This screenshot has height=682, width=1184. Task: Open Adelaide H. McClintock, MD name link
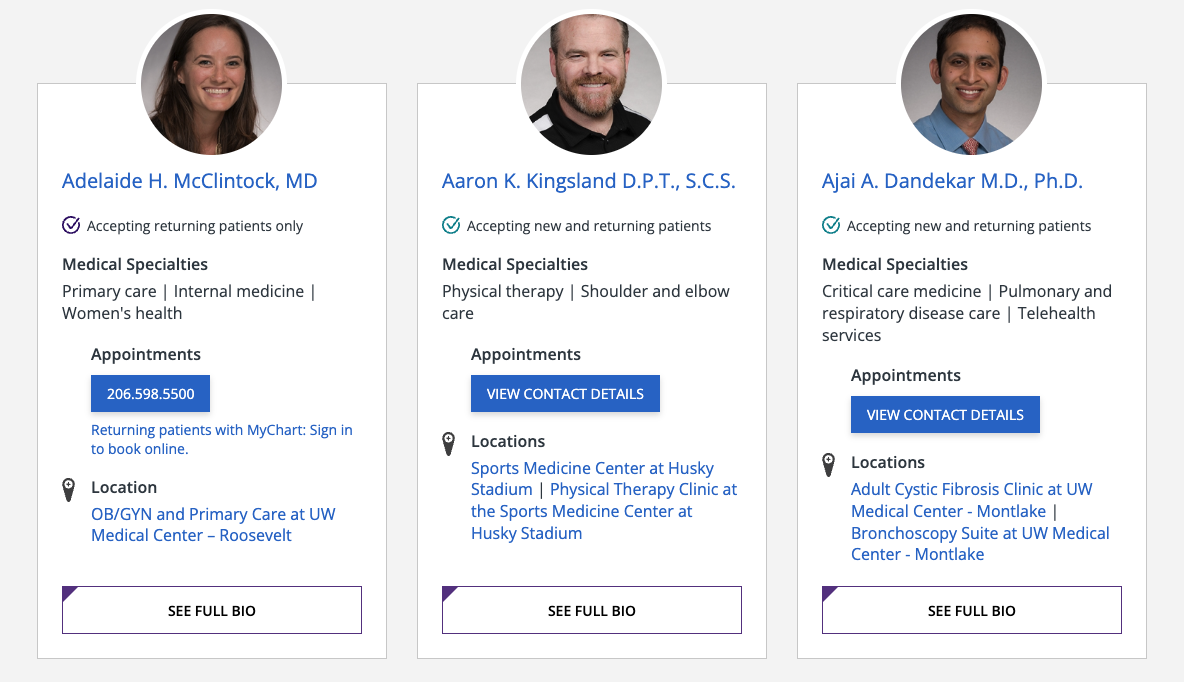[x=190, y=181]
